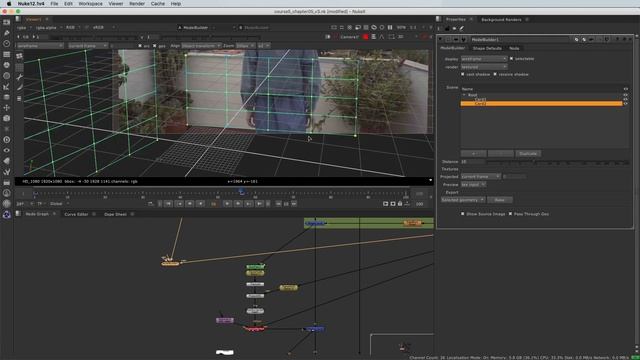Toggle the receive shadow checkbox

point(495,74)
